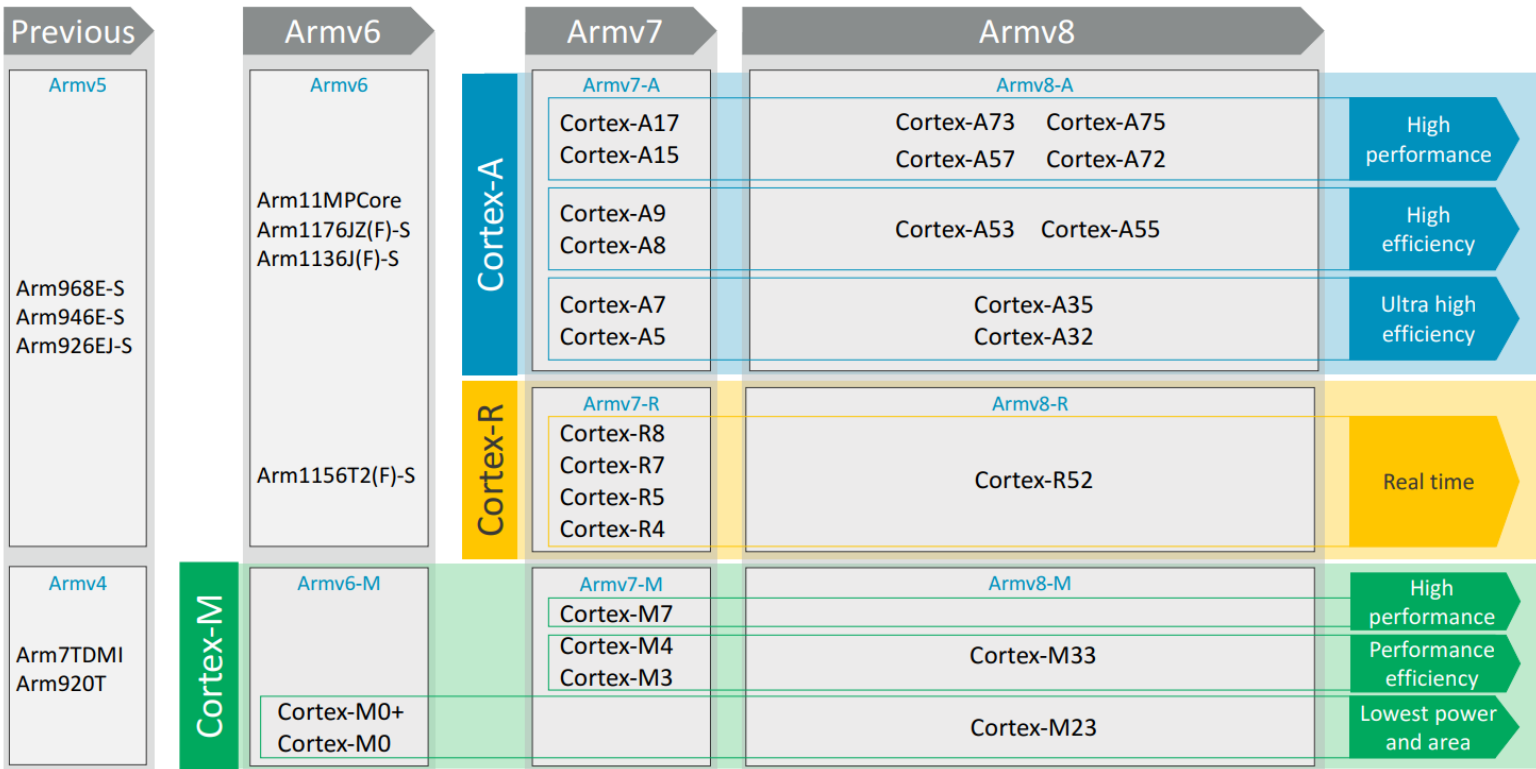Click the "Arm1156T2(F)-S" text
The height and width of the screenshot is (769, 1536).
(336, 475)
